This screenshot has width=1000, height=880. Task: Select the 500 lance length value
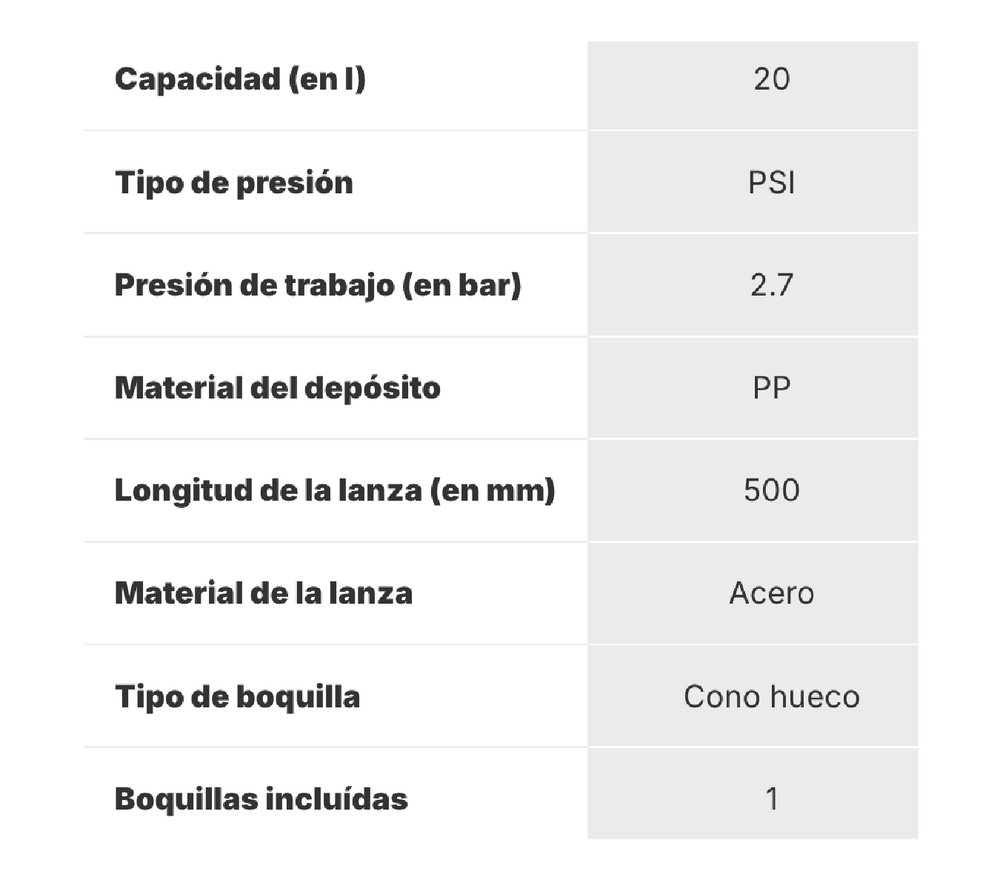point(771,491)
